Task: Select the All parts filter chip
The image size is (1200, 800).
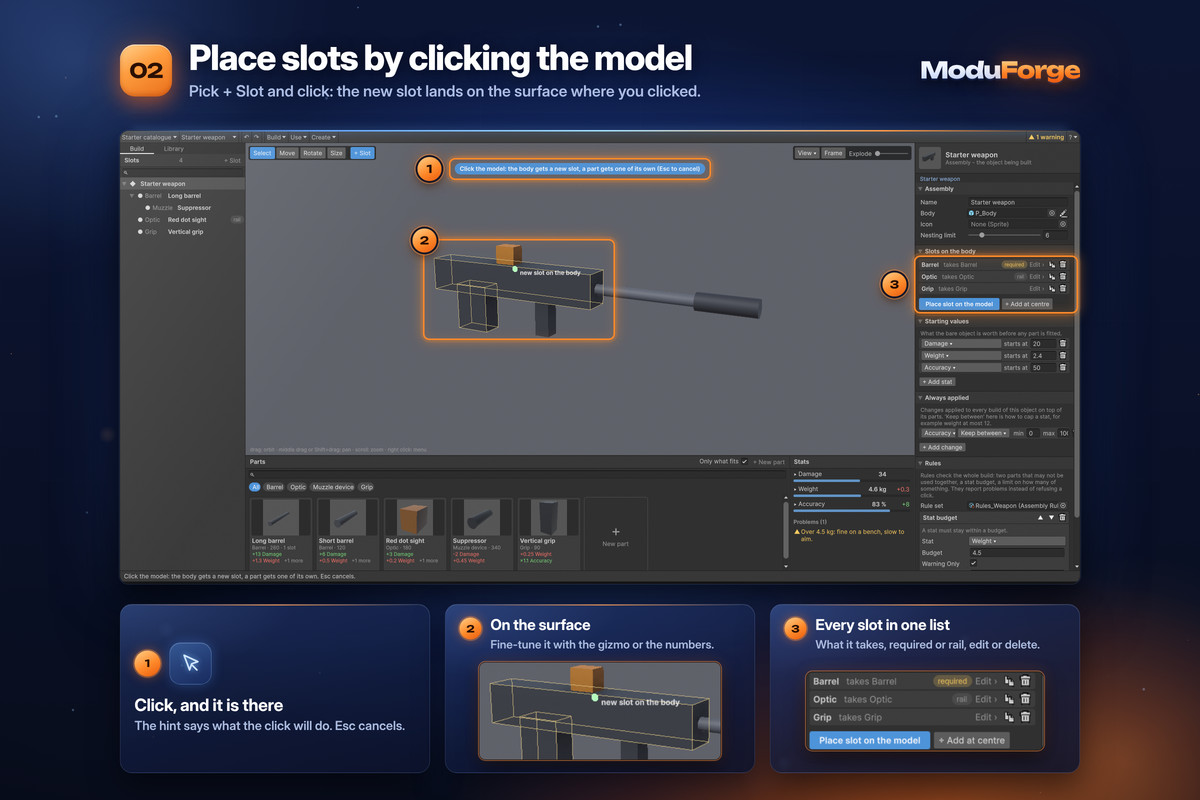Action: (x=254, y=487)
